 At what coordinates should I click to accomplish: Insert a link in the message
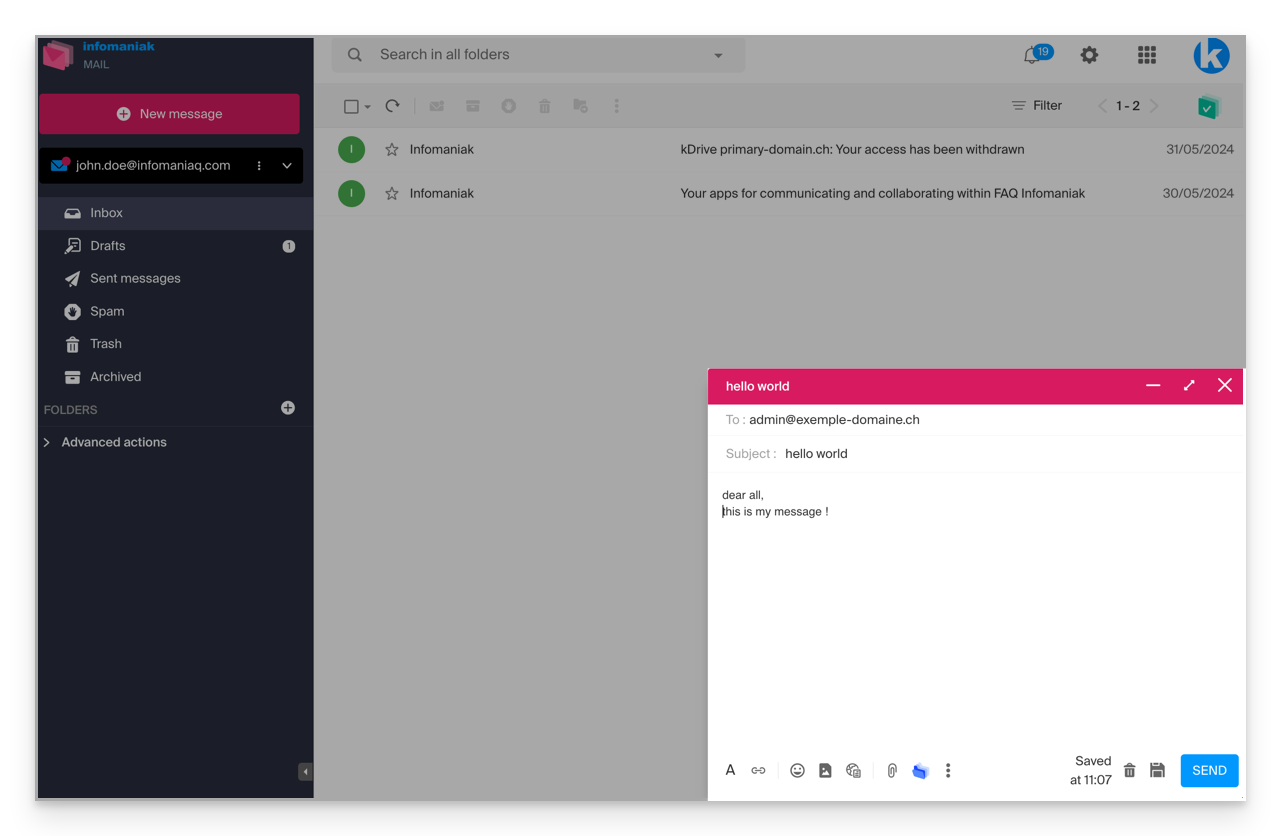(758, 770)
